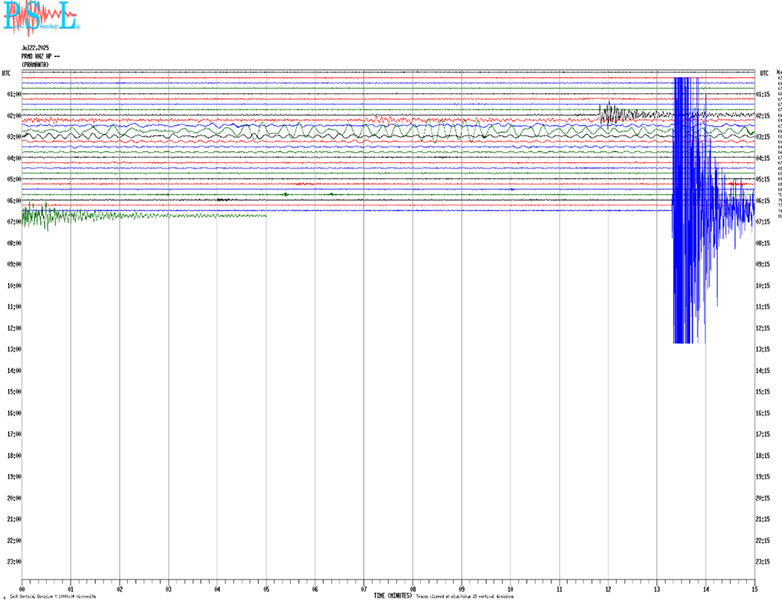Select the 12:00 hour label on left axis
This screenshot has width=782, height=608.
click(x=14, y=328)
